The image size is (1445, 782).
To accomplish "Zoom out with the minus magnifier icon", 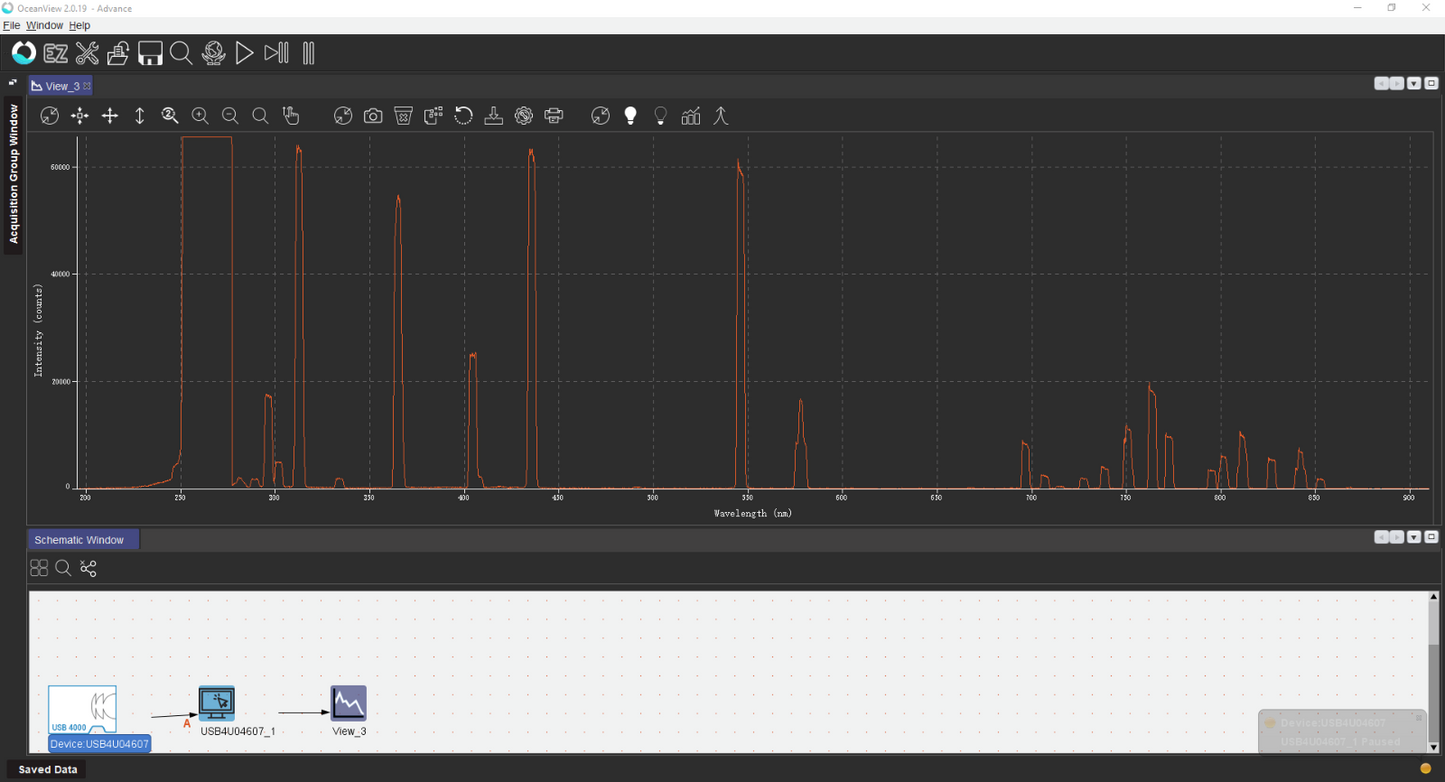I will click(x=230, y=116).
